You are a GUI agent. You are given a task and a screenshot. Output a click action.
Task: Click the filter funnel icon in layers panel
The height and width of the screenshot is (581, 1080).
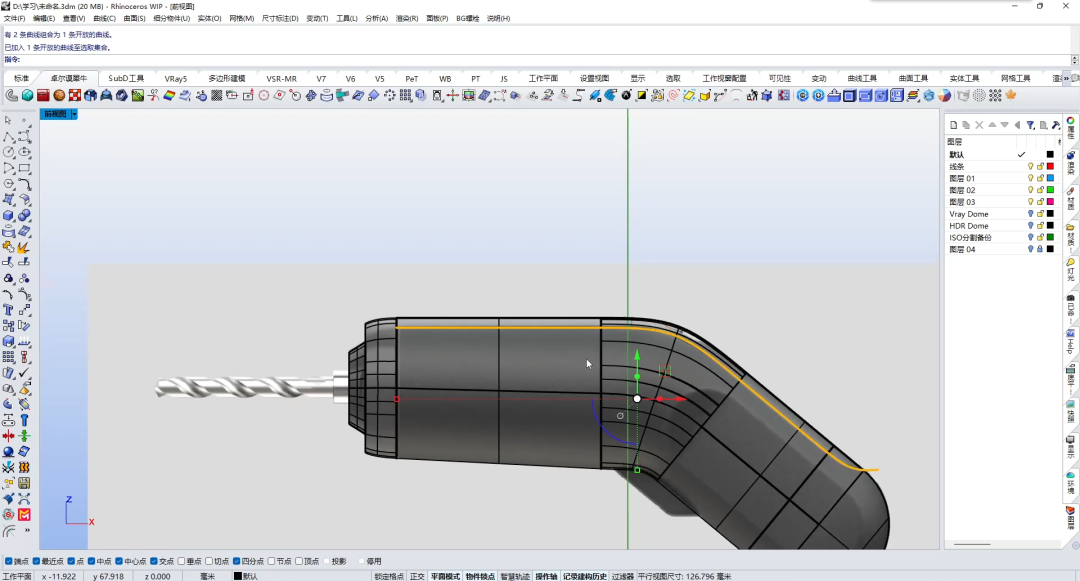1030,125
